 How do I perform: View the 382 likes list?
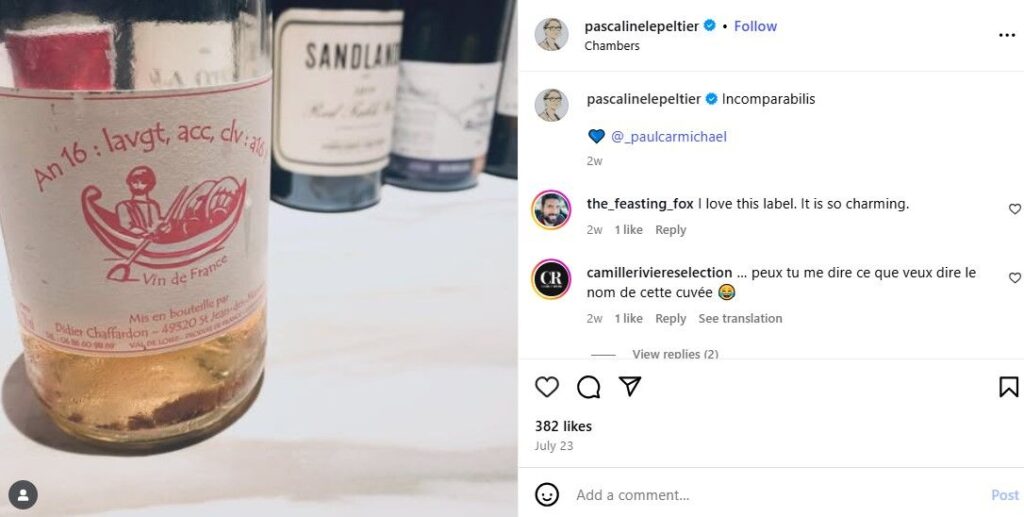pos(563,426)
